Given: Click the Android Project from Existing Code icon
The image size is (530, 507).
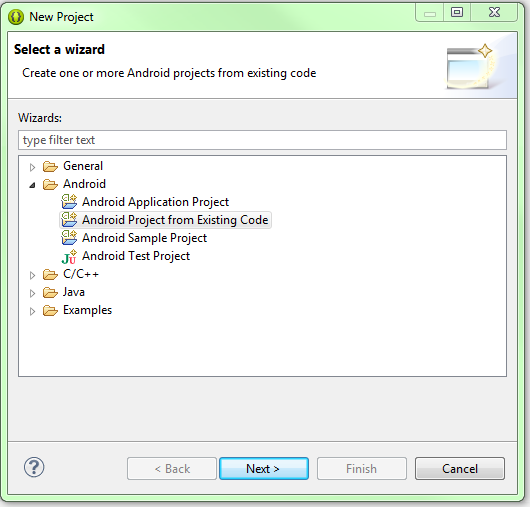Looking at the screenshot, I should (x=69, y=220).
